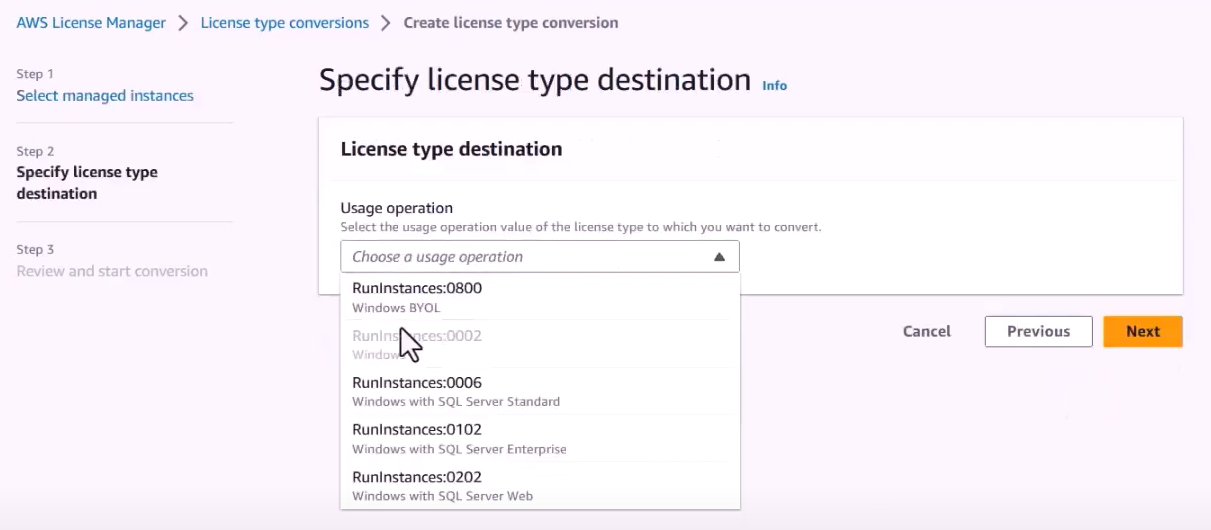Select the disabled RunInstances:0002 option
The height and width of the screenshot is (530, 1211).
[540, 344]
